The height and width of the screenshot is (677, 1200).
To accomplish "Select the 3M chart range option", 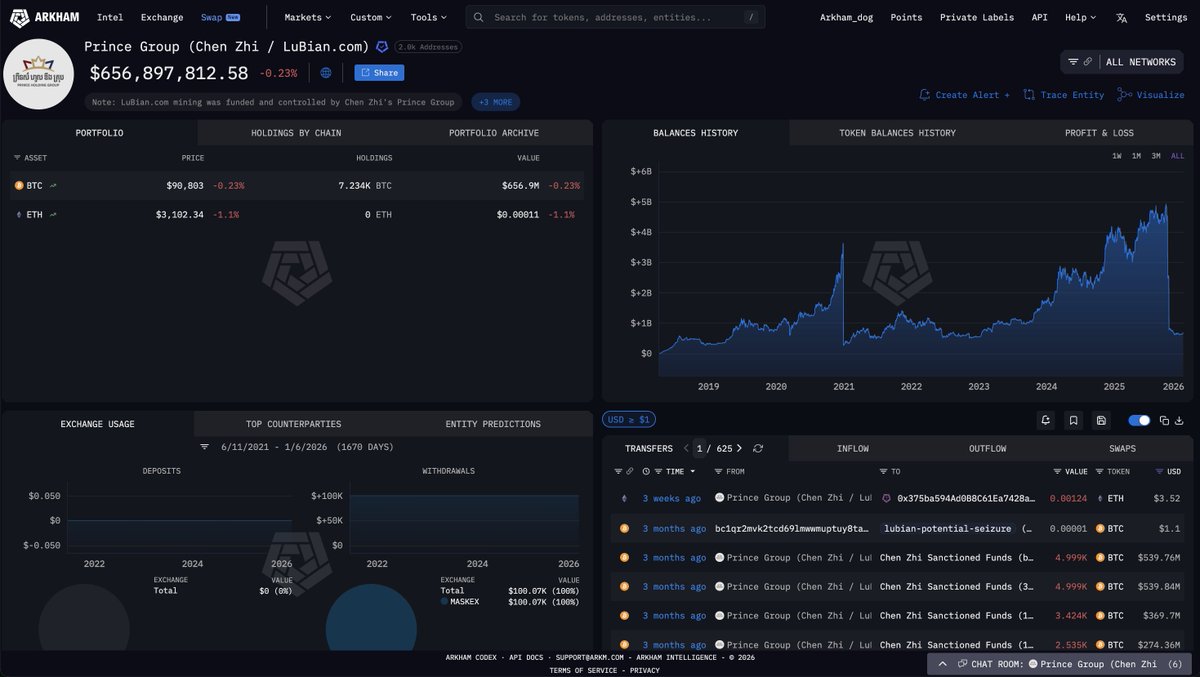I will click(1156, 156).
